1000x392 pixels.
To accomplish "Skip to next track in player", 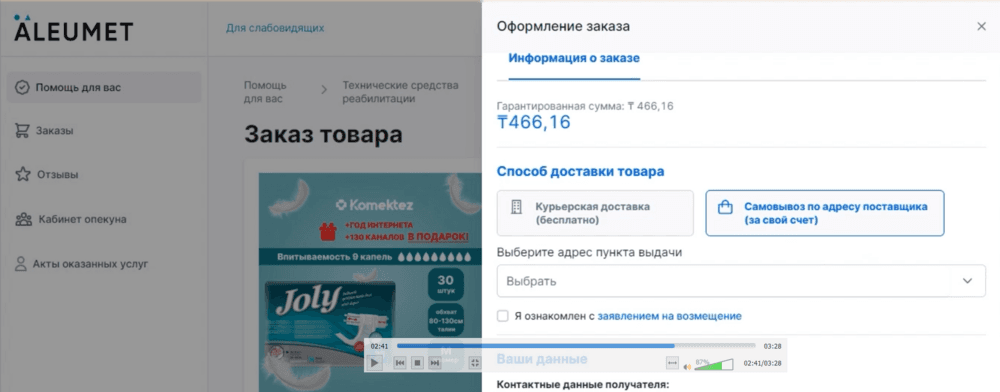I will 434,363.
